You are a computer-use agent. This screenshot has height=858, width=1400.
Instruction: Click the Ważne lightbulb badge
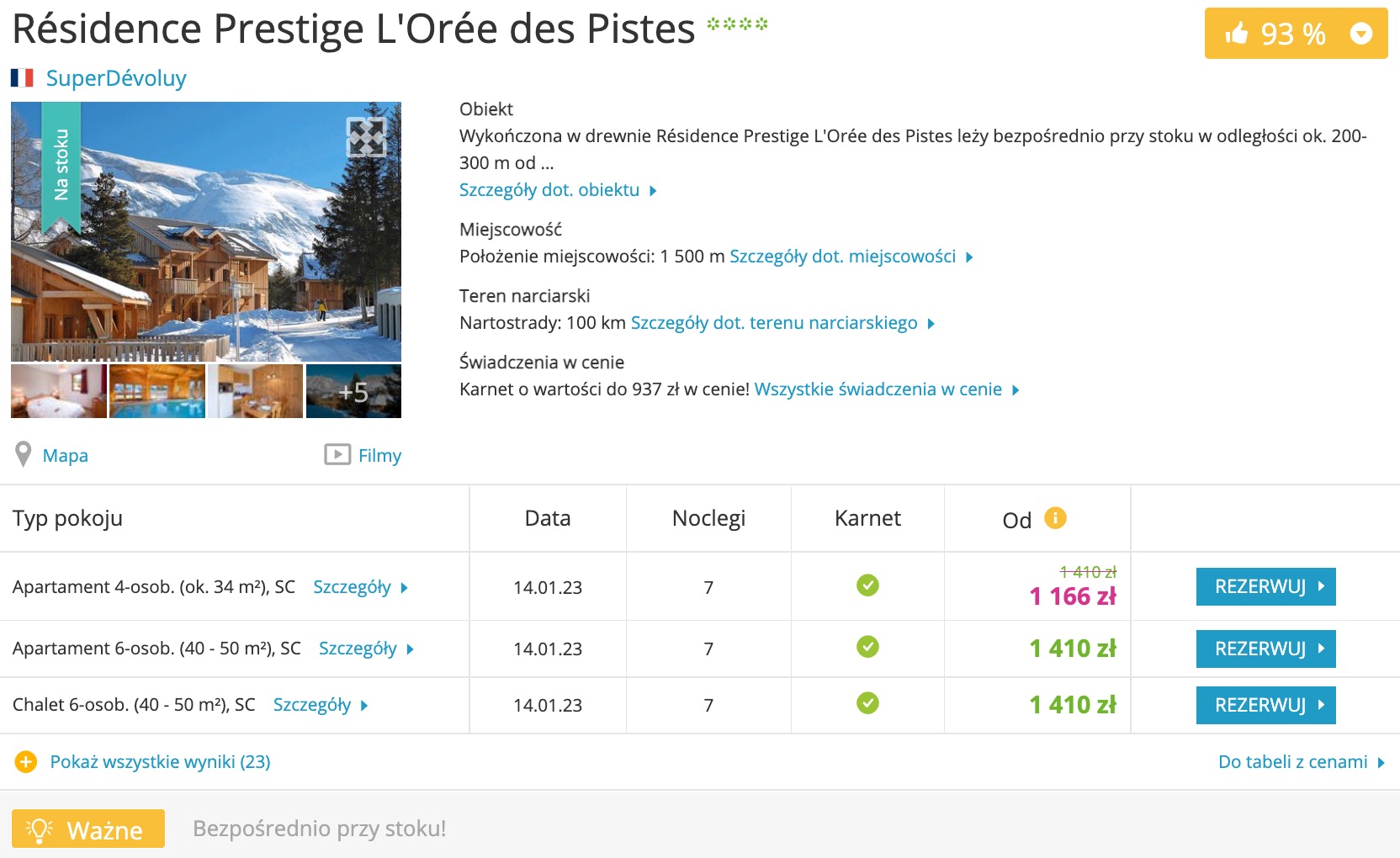[88, 829]
